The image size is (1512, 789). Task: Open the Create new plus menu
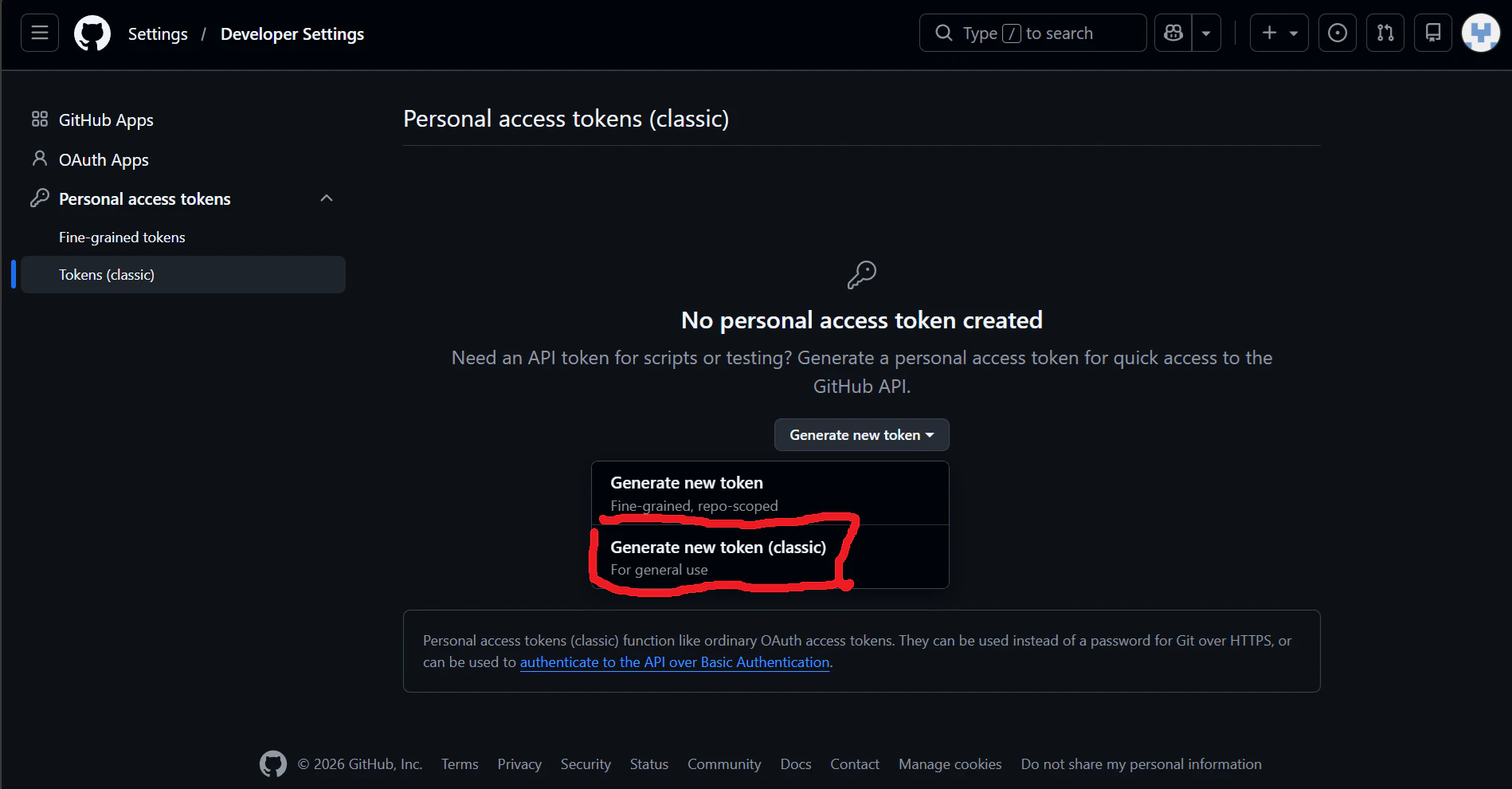tap(1279, 33)
